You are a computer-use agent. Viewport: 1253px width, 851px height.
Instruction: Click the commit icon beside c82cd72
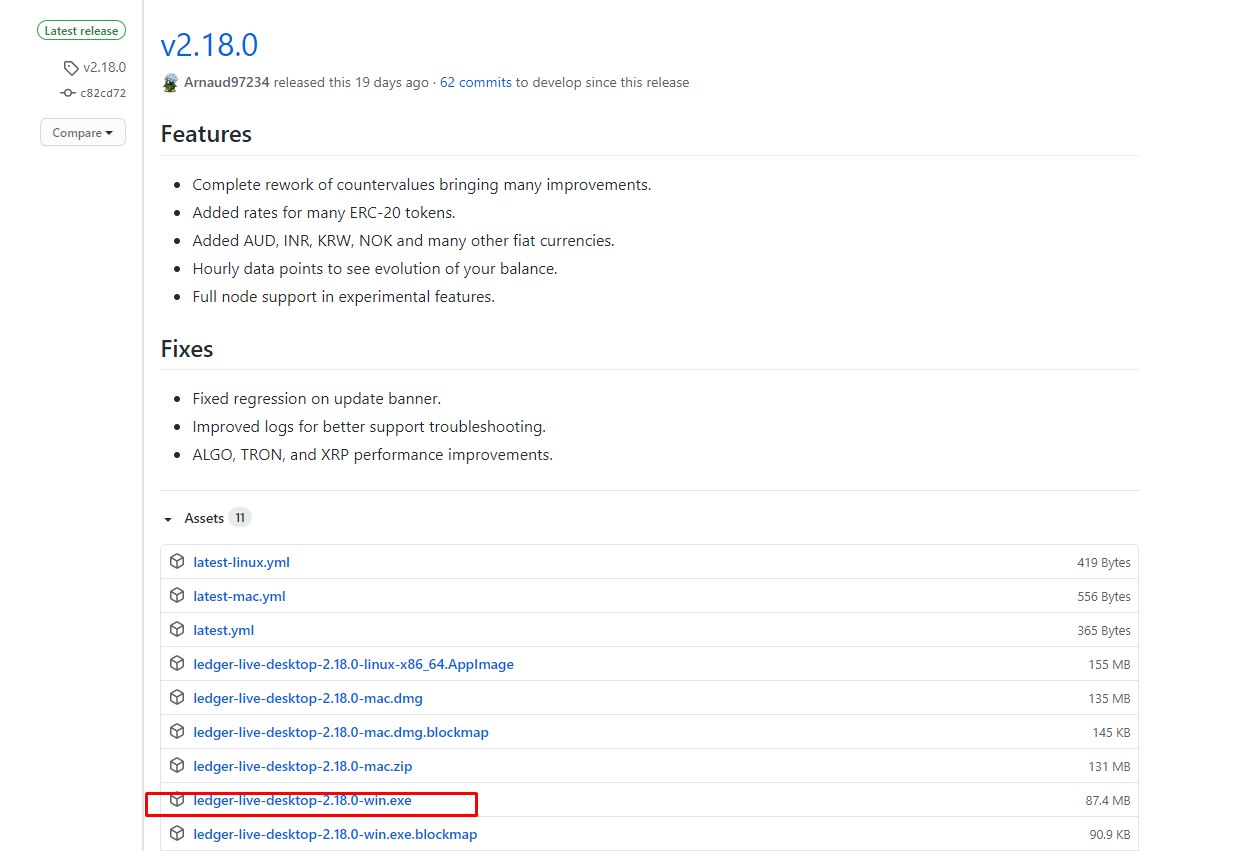[68, 93]
